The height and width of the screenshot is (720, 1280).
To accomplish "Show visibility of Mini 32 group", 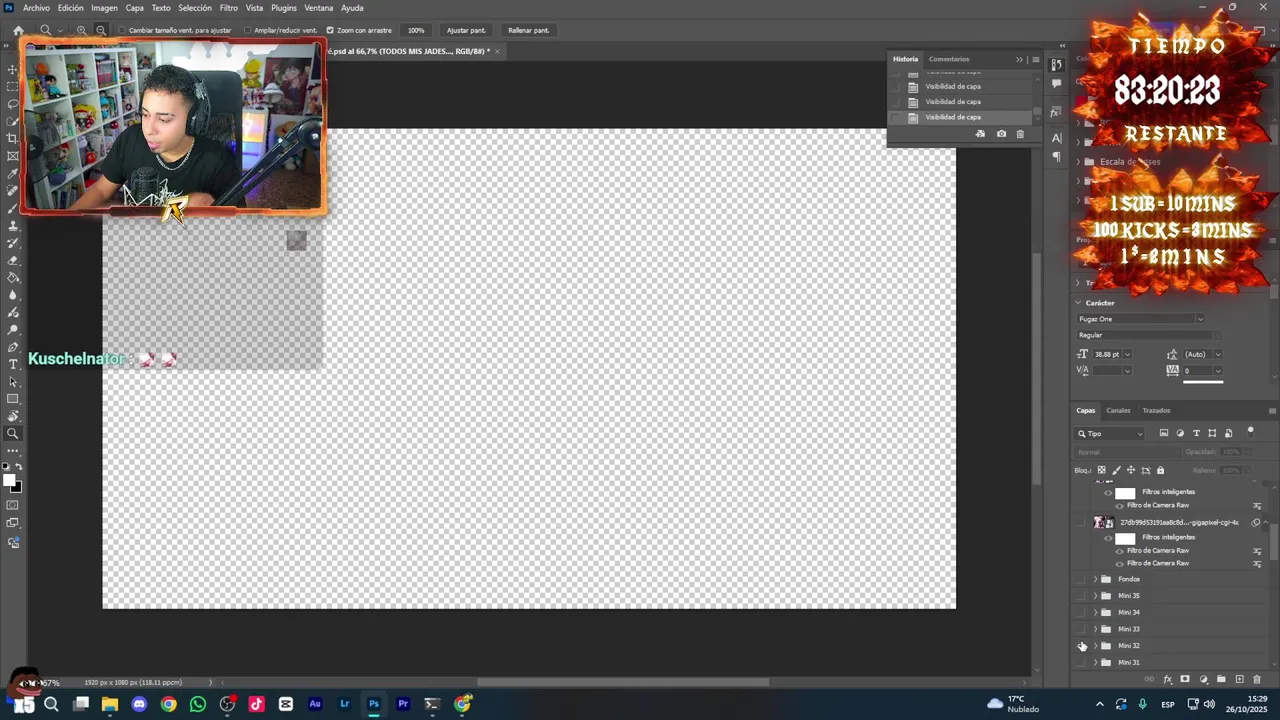I will click(x=1081, y=646).
